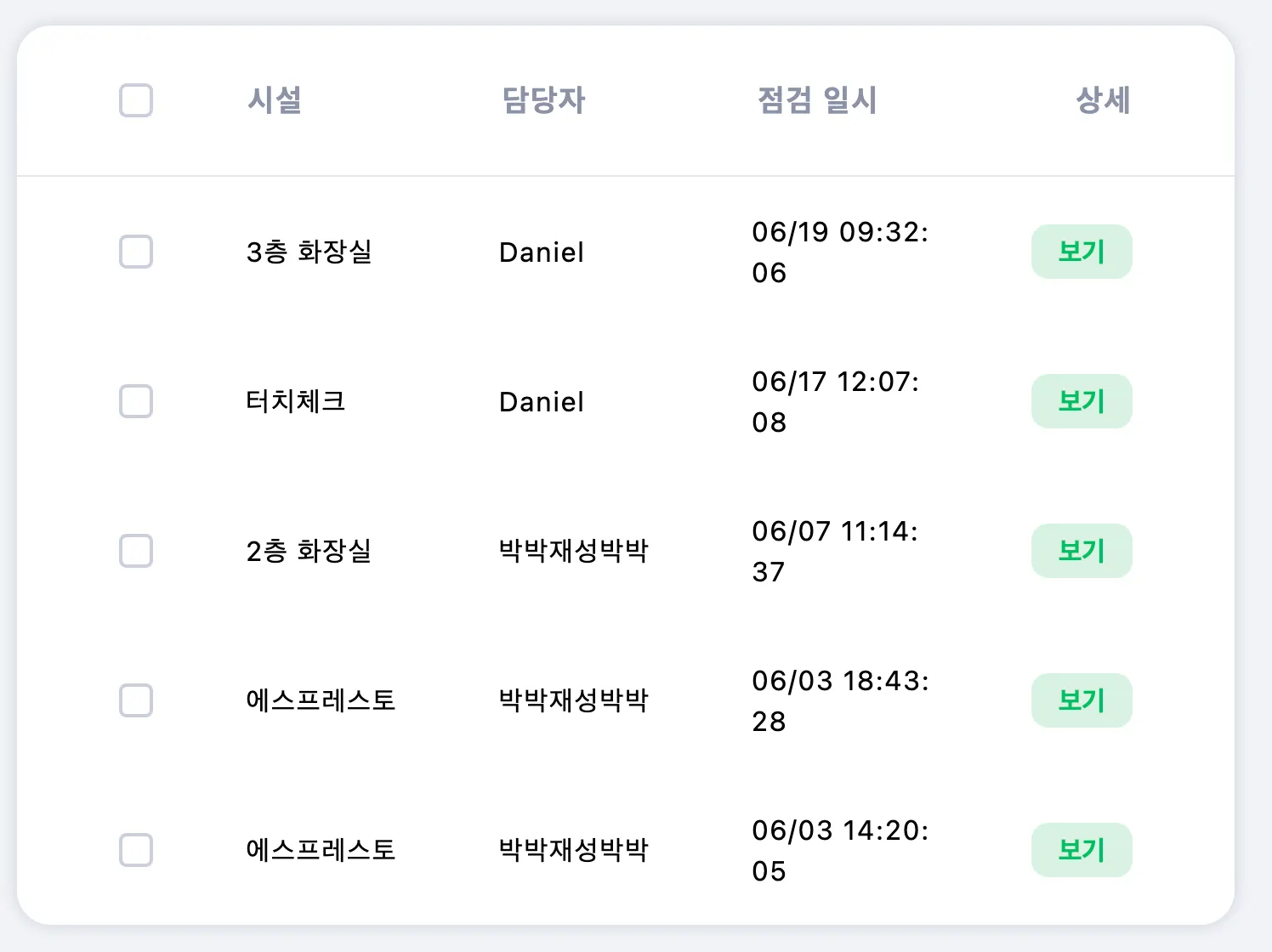Image resolution: width=1272 pixels, height=952 pixels.
Task: Click 박박재성박박 in 2층 화장실 row
Action: 574,551
